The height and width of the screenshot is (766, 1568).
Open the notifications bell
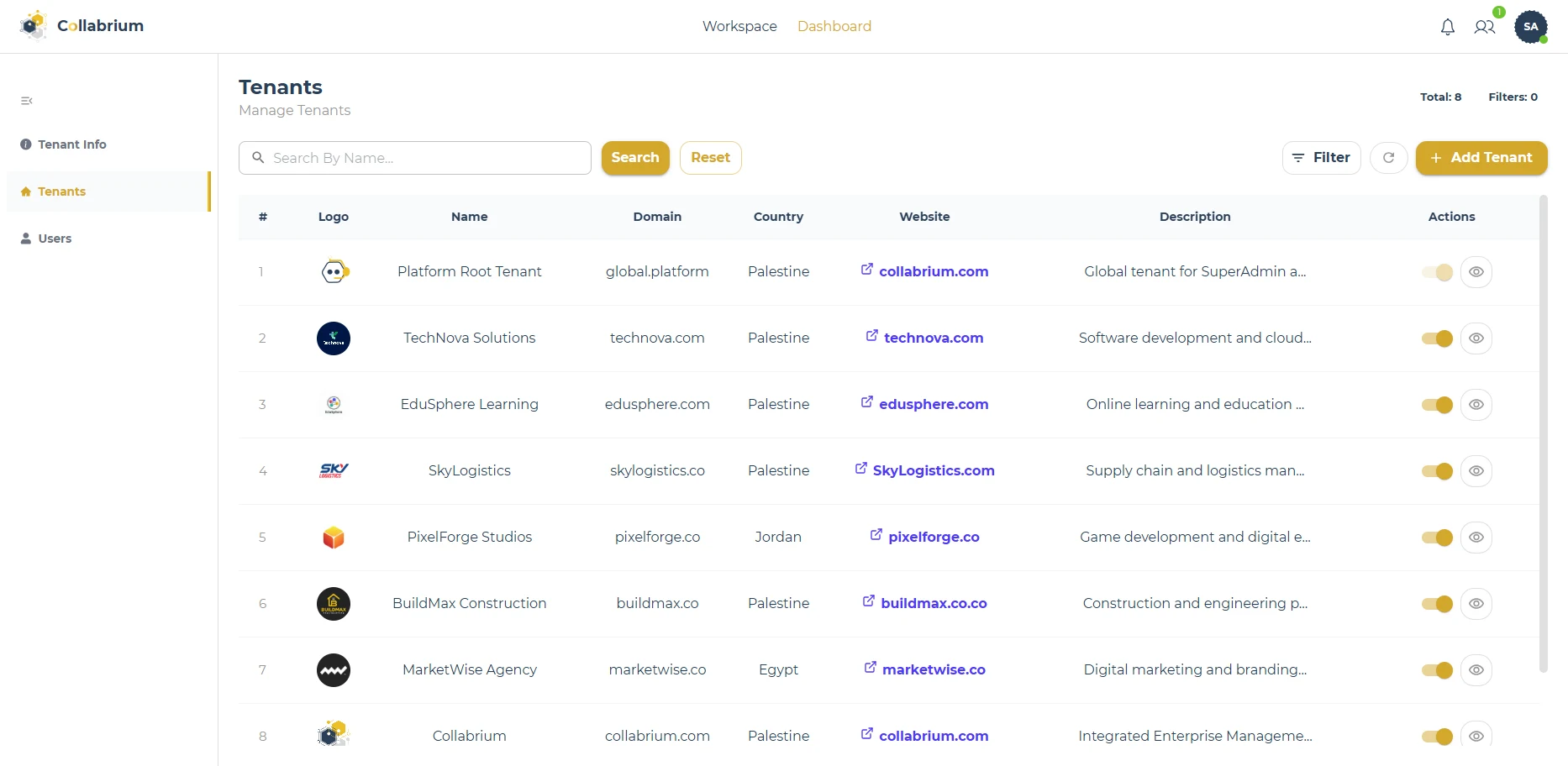pyautogui.click(x=1447, y=27)
